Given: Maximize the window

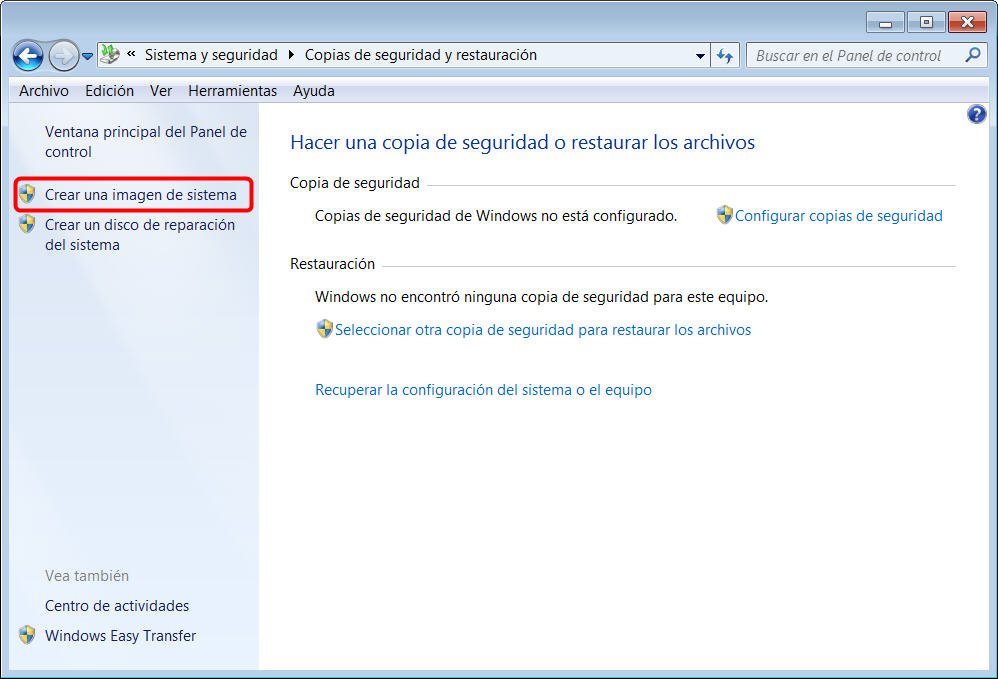Looking at the screenshot, I should (x=926, y=22).
